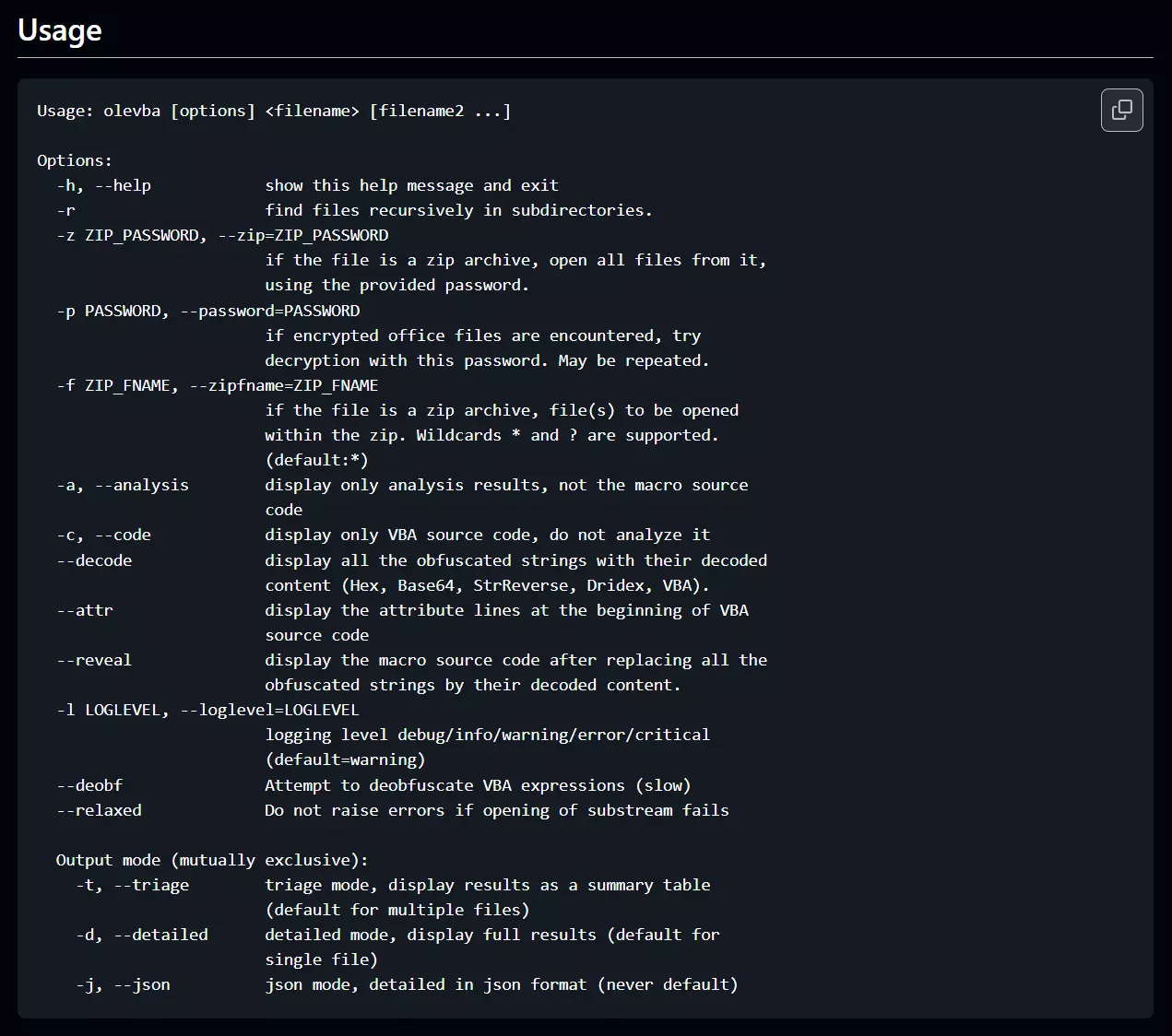Click the --attr option text
Image resolution: width=1172 pixels, height=1036 pixels.
pyautogui.click(x=85, y=610)
